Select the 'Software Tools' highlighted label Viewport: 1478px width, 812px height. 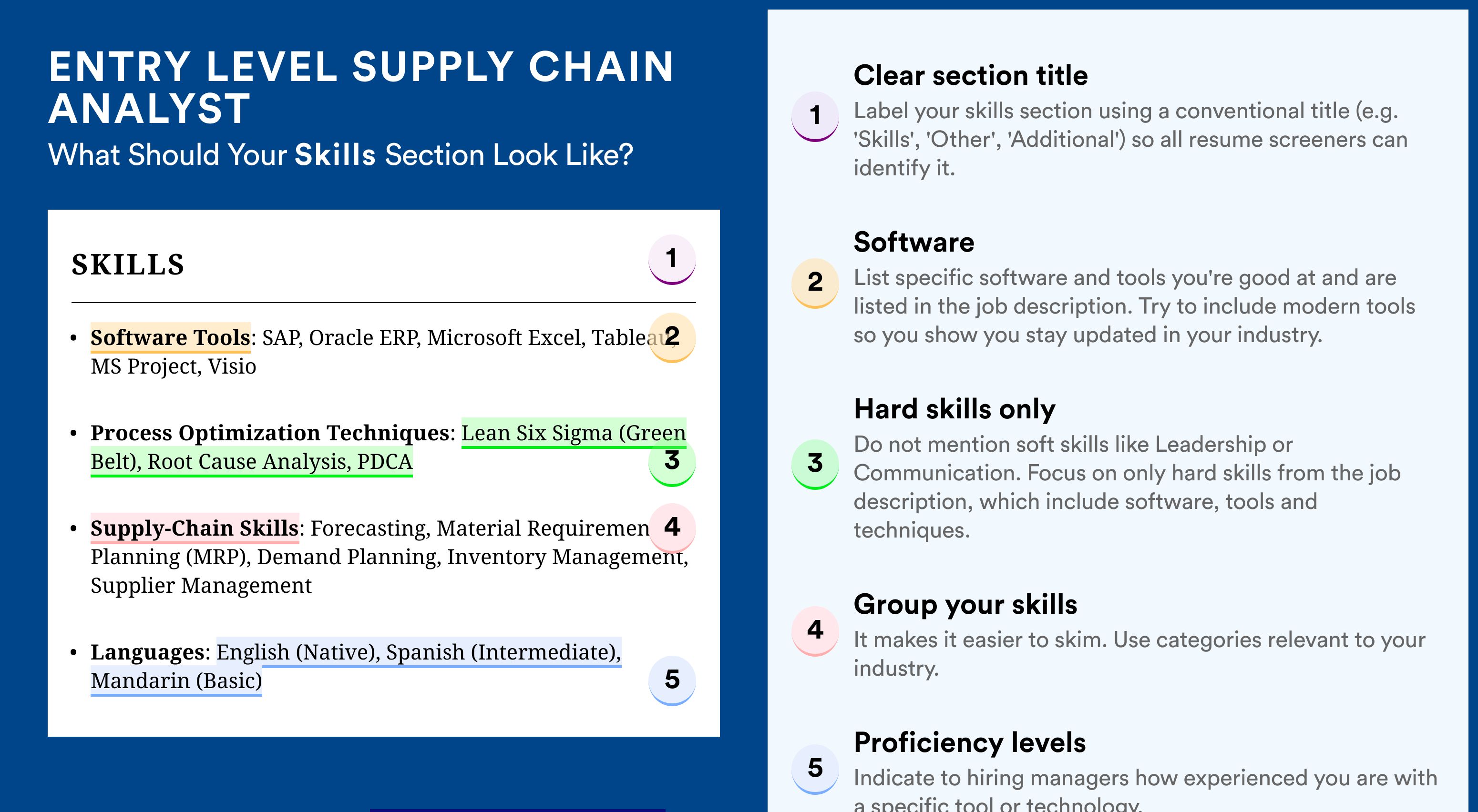[x=170, y=337]
